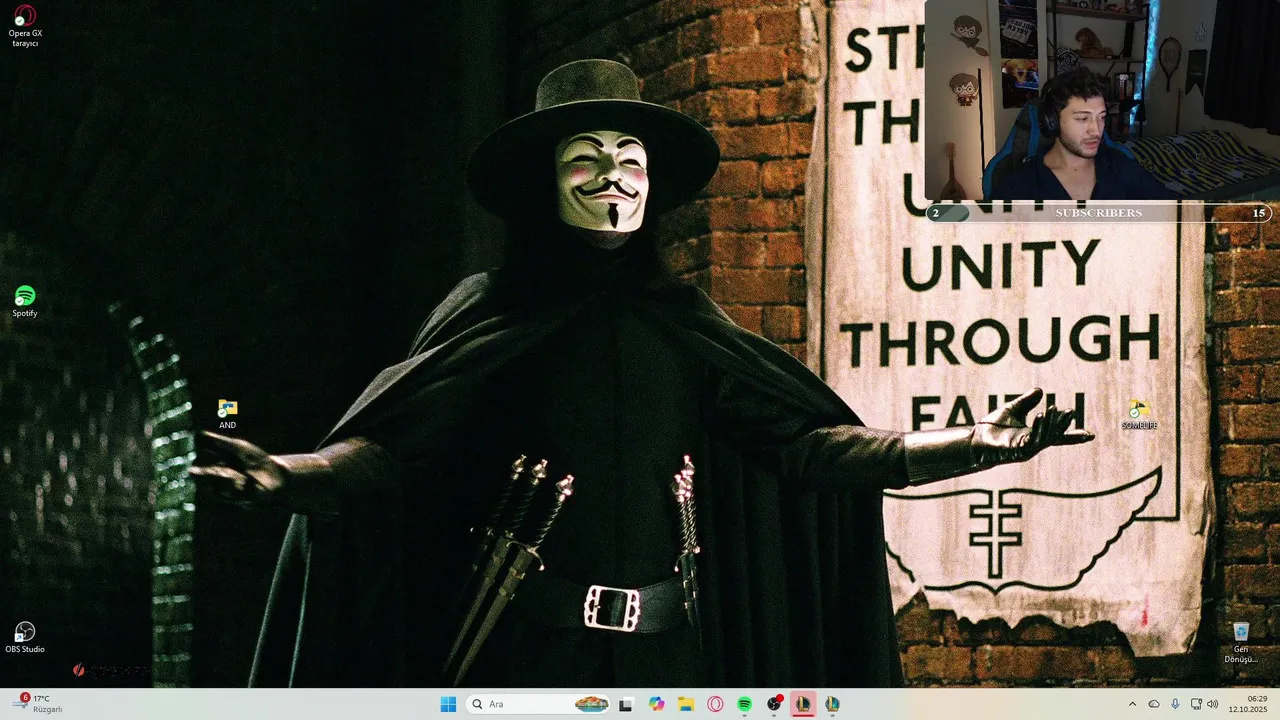Click the search highlight image in Ara box

(592, 704)
